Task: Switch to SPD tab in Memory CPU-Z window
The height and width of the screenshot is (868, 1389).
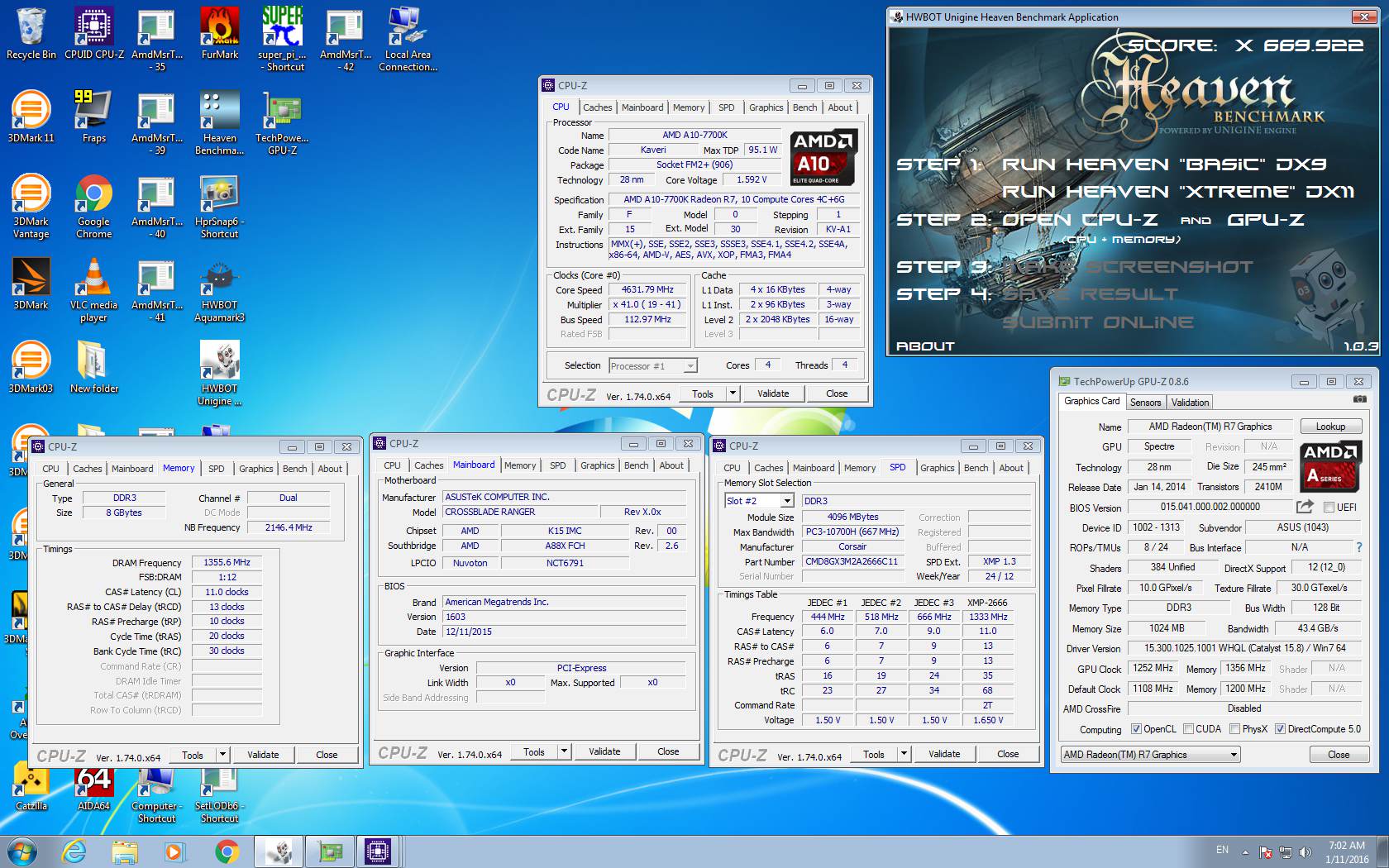Action: tap(216, 469)
